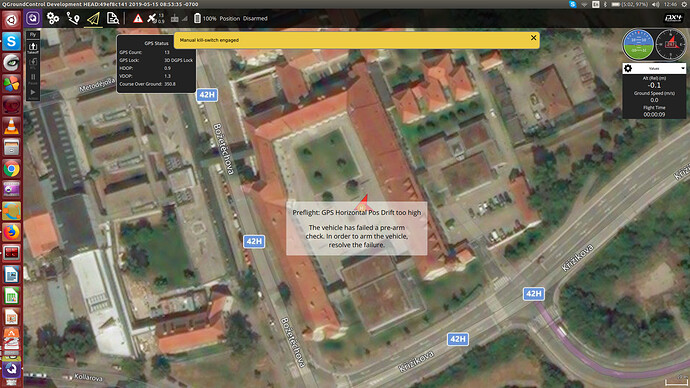Select the Fly view paper-plane icon
Viewport: 690px width, 388px height.
(x=93, y=18)
